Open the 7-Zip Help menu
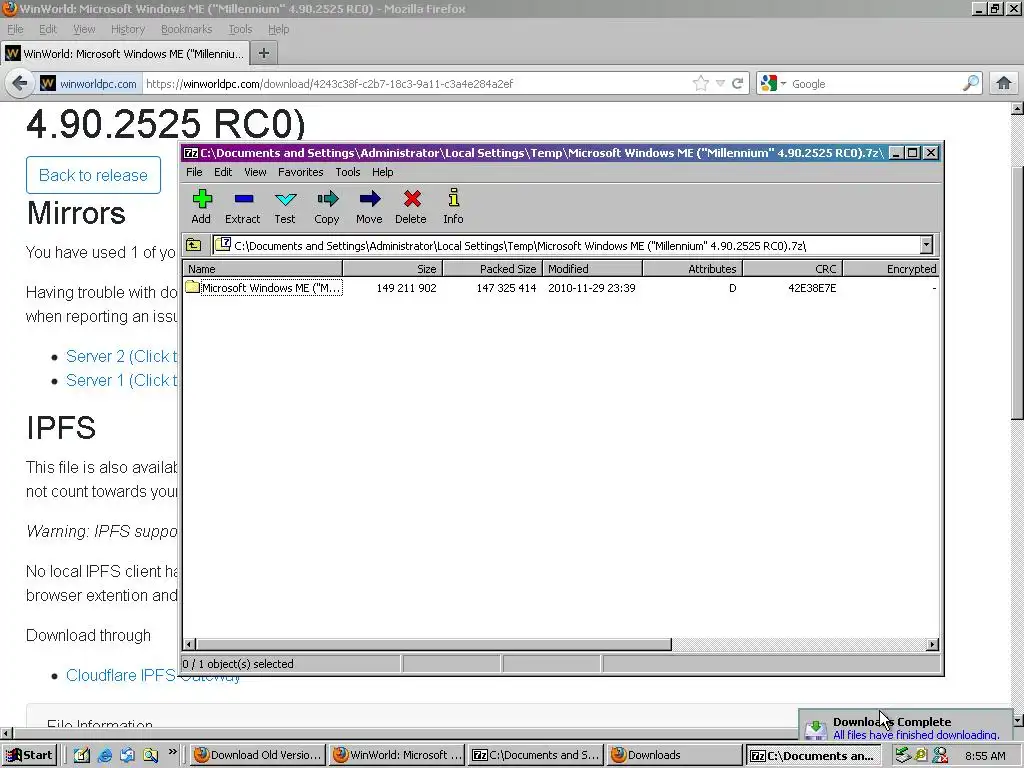The height and width of the screenshot is (768, 1024). pyautogui.click(x=383, y=172)
